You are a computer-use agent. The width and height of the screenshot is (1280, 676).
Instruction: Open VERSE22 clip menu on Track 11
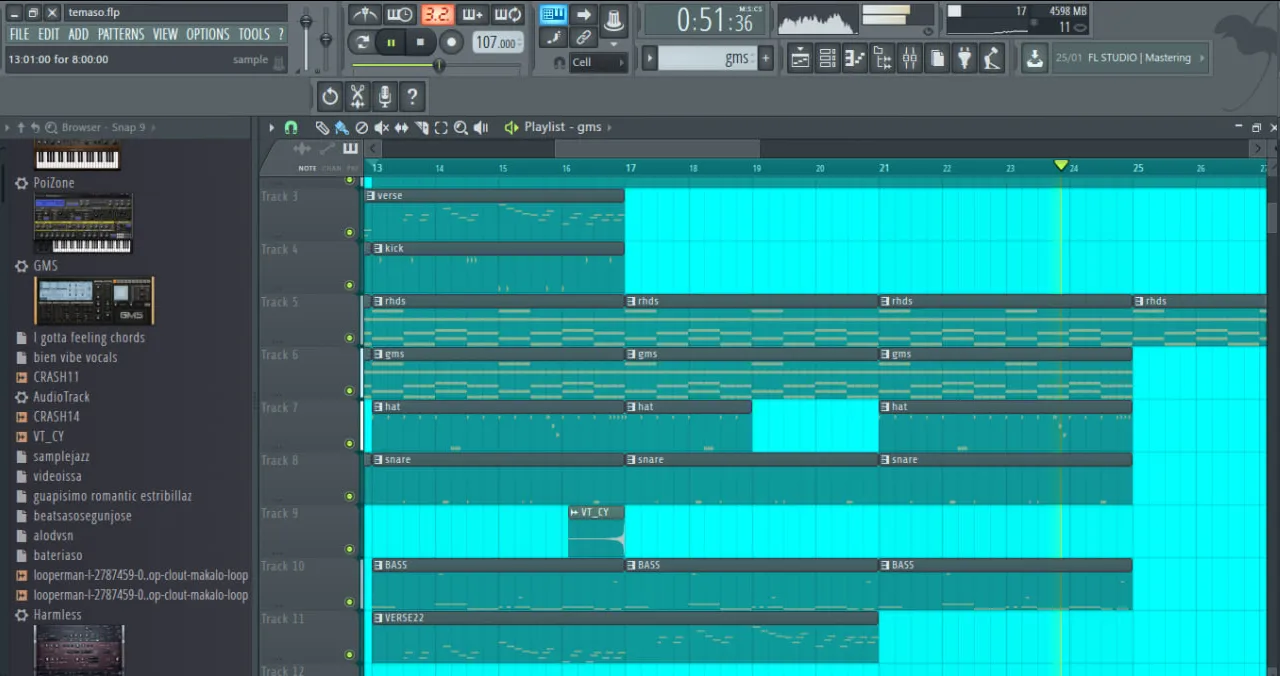[378, 618]
